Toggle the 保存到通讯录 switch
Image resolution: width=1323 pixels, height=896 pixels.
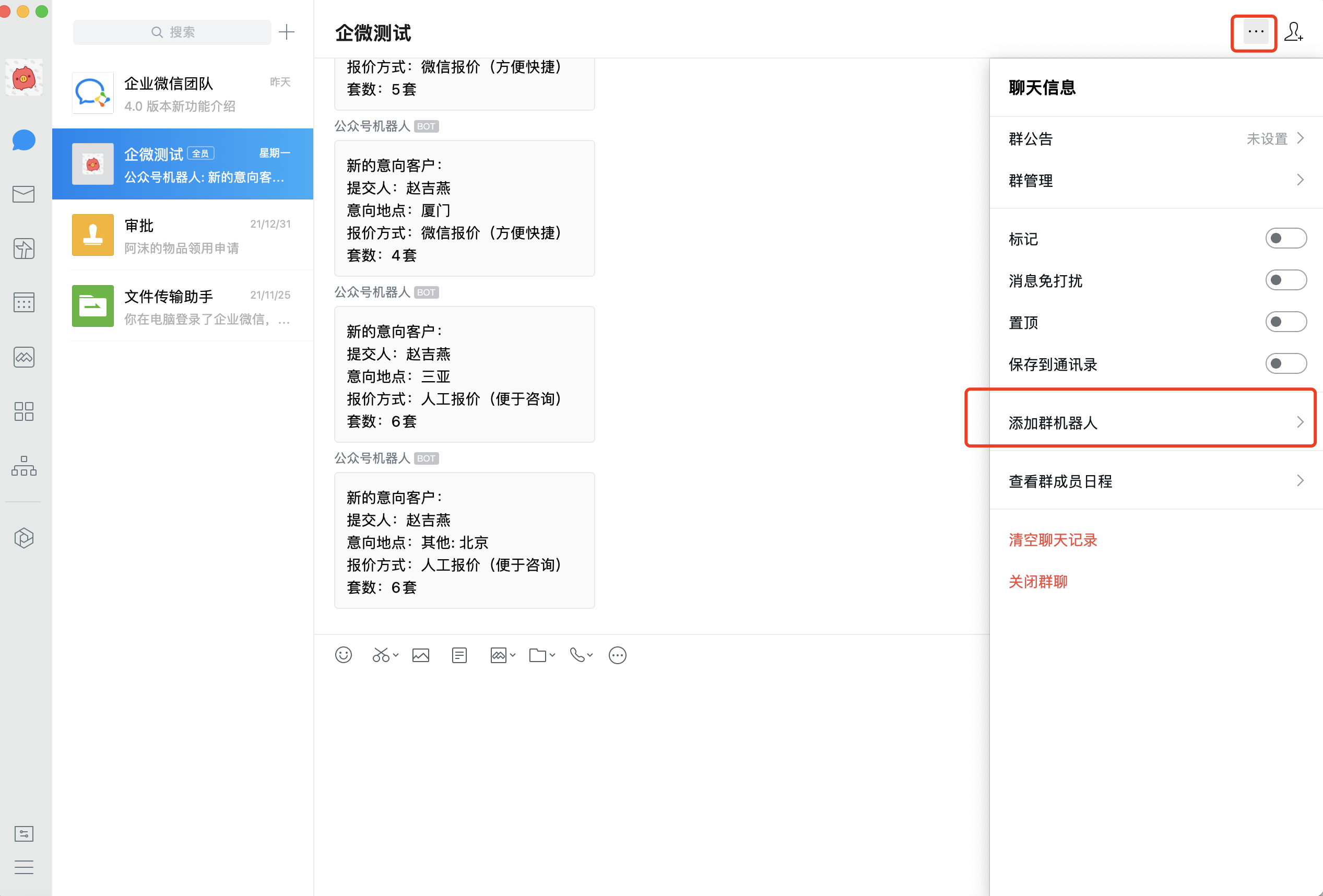tap(1286, 364)
